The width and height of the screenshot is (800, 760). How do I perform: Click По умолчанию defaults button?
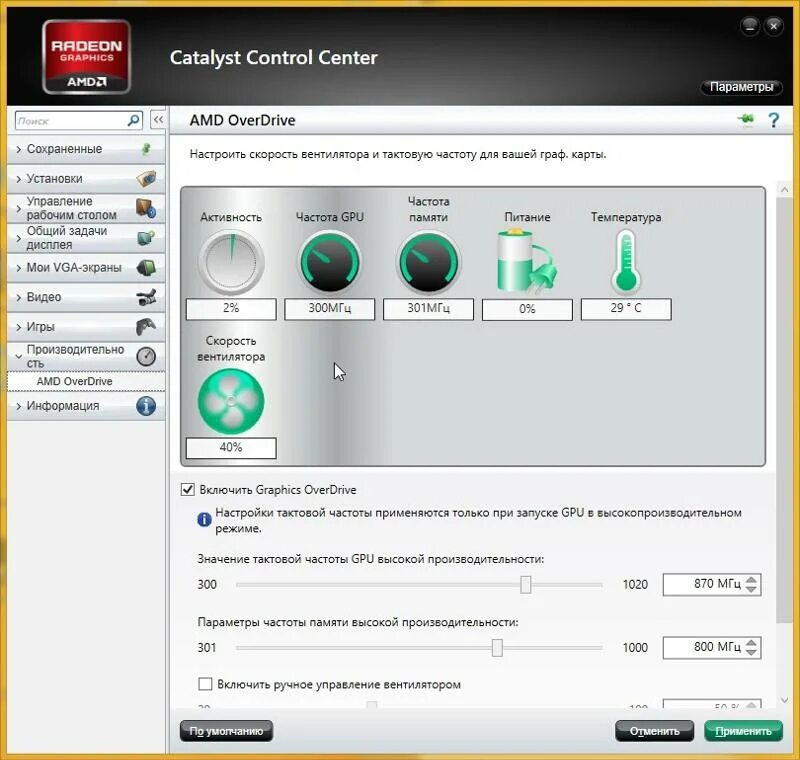click(226, 731)
